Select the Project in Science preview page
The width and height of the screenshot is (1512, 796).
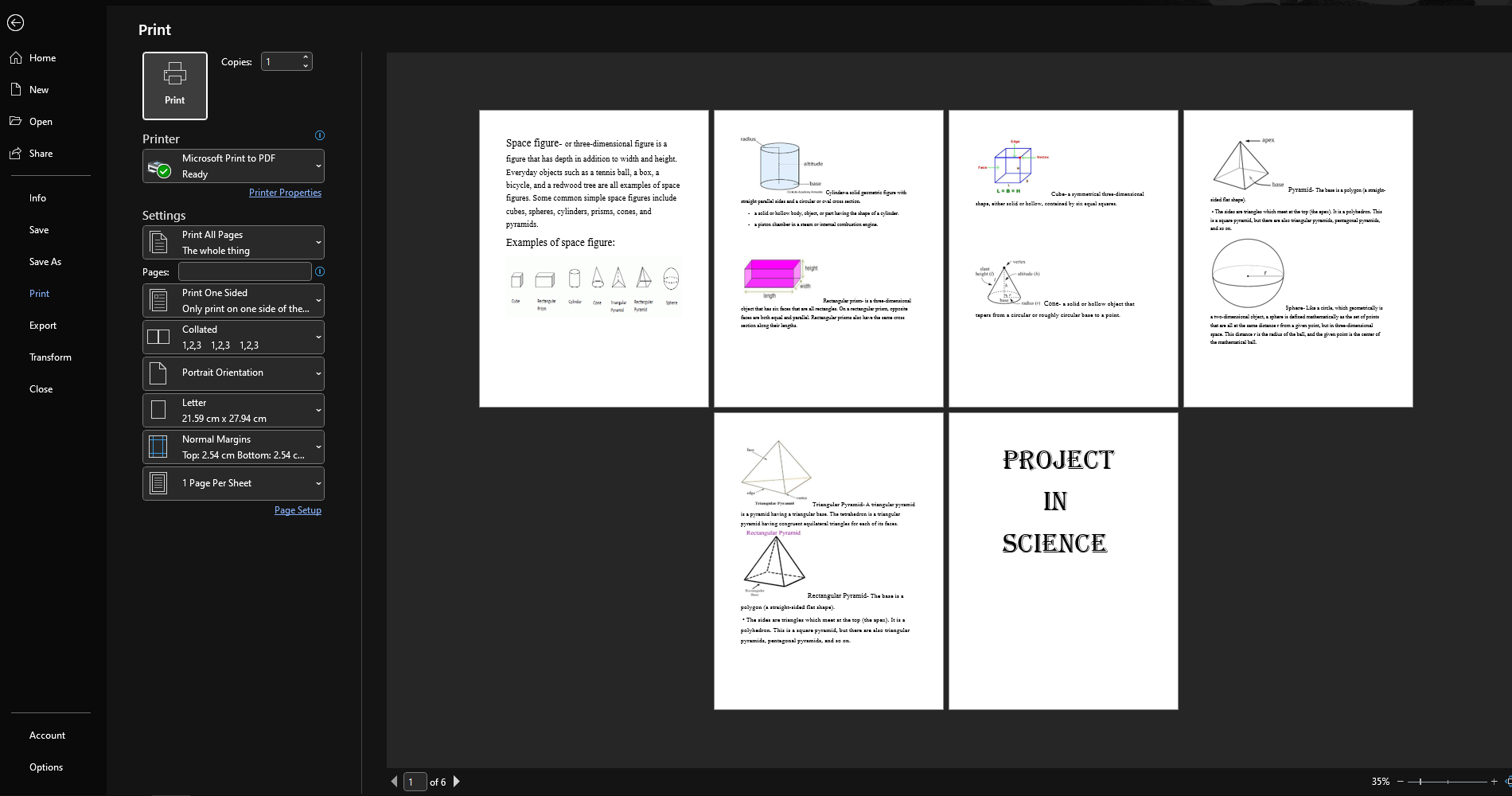coord(1063,561)
